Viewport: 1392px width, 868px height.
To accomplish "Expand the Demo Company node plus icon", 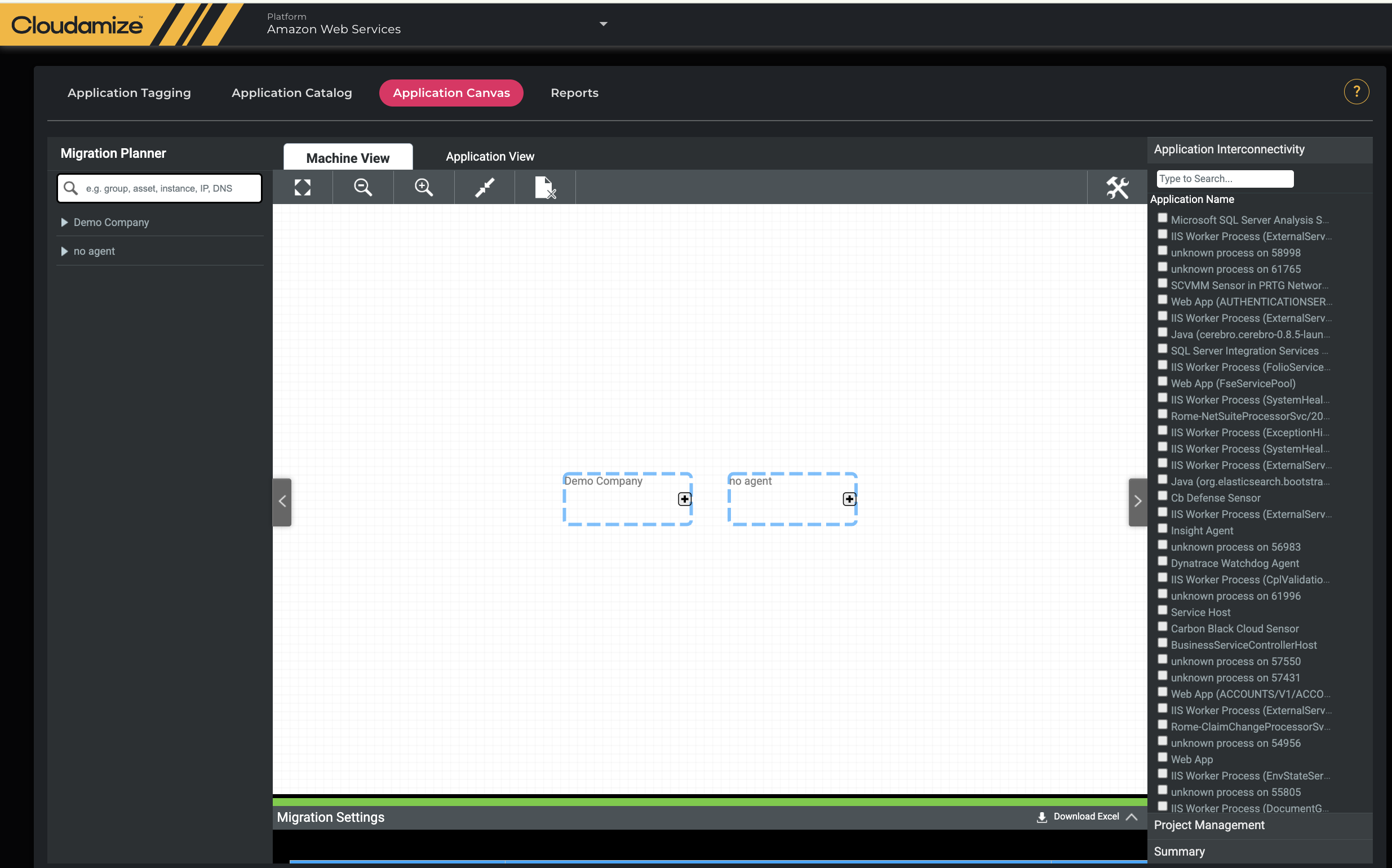I will coord(684,499).
